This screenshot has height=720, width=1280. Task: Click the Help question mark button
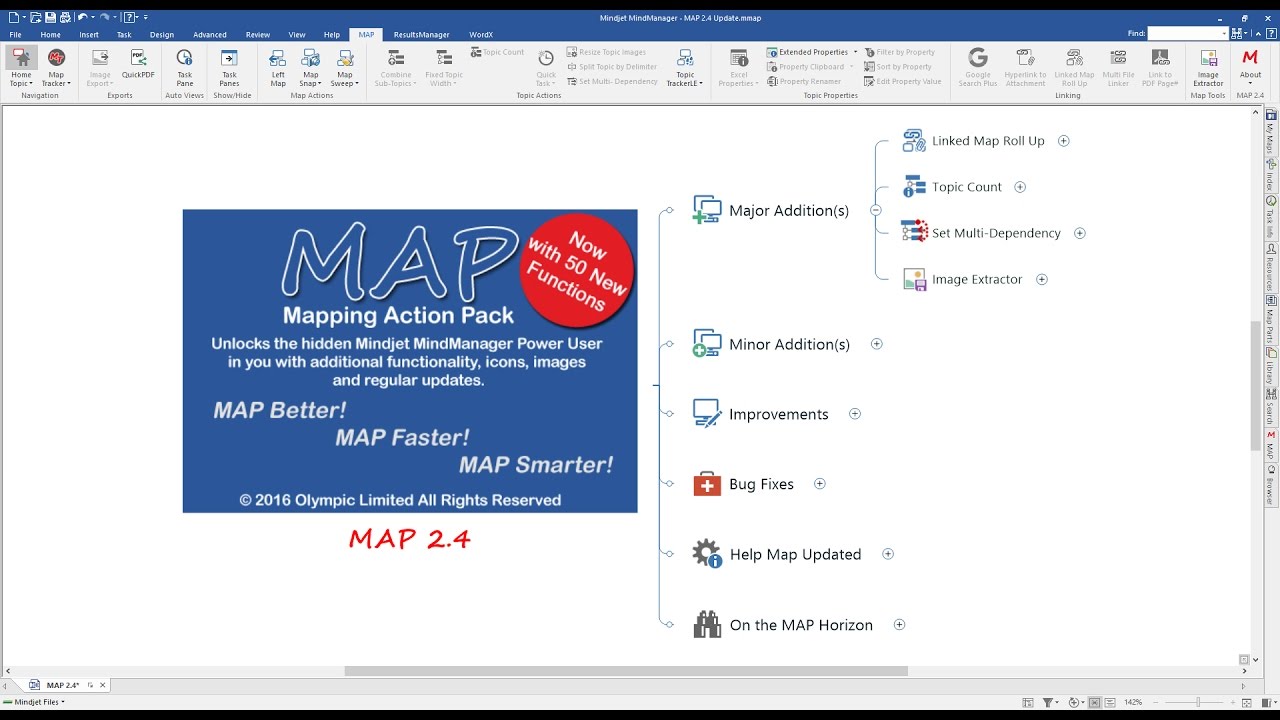point(1270,33)
